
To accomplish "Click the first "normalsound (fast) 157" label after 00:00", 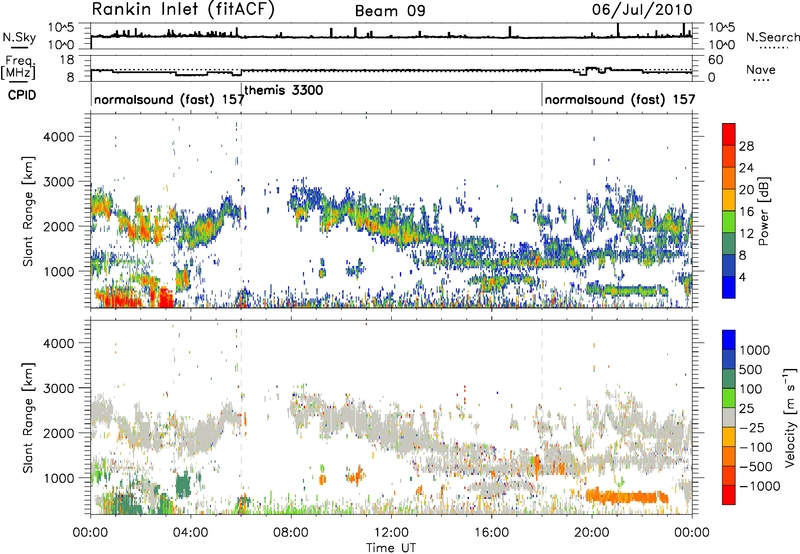I will 169,99.
